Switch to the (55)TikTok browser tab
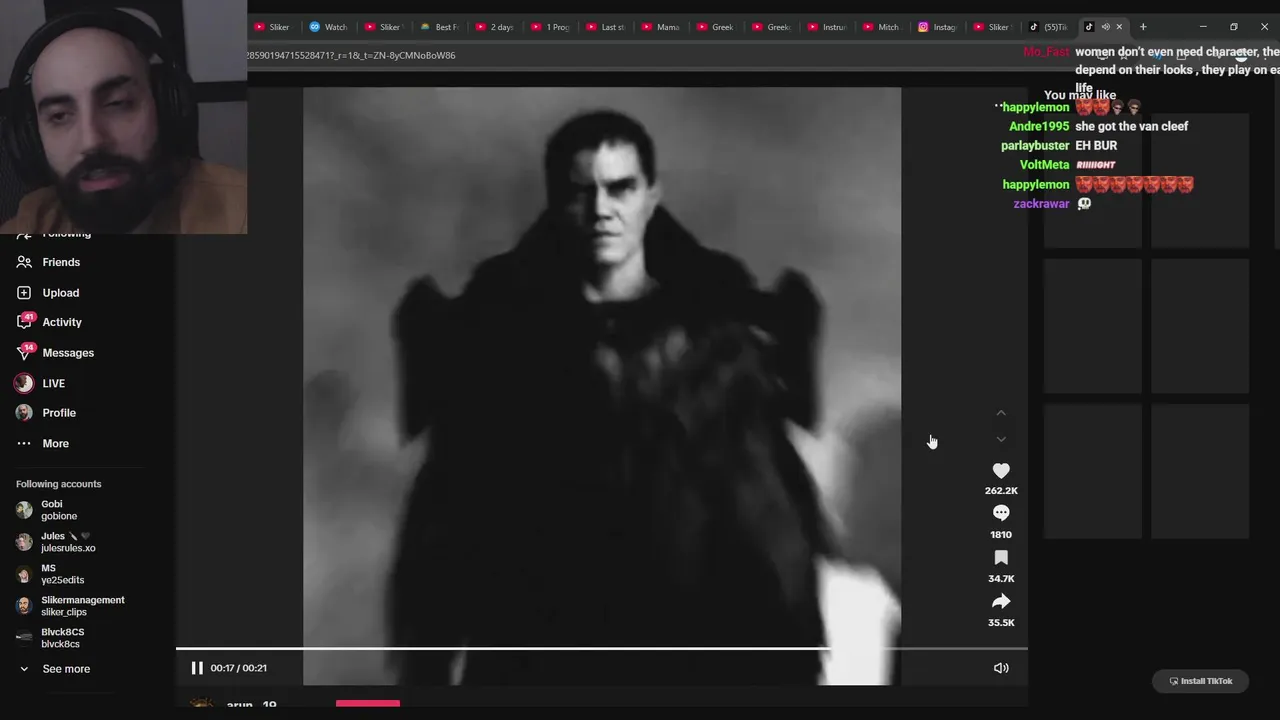This screenshot has width=1280, height=720. (x=1048, y=27)
